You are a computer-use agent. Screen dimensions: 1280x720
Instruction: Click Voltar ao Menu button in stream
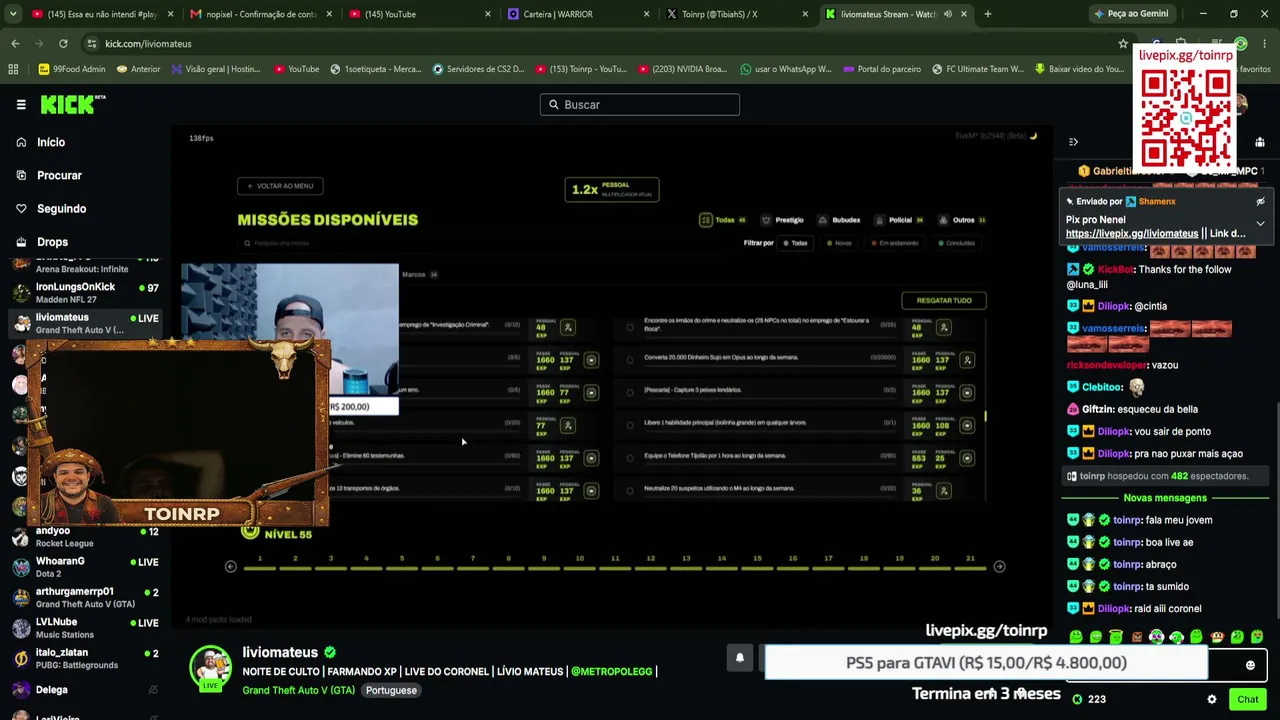(280, 186)
